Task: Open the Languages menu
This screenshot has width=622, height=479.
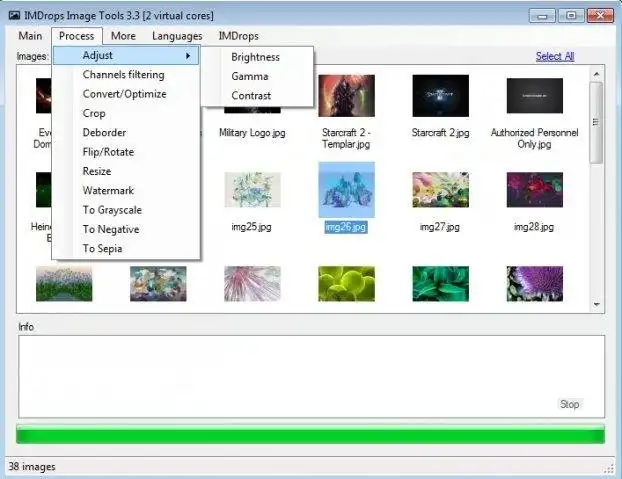Action: pos(177,36)
